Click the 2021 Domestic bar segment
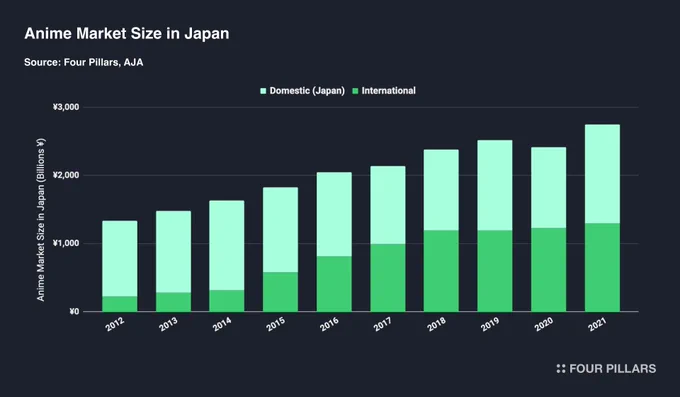The height and width of the screenshot is (397, 680). [602, 174]
